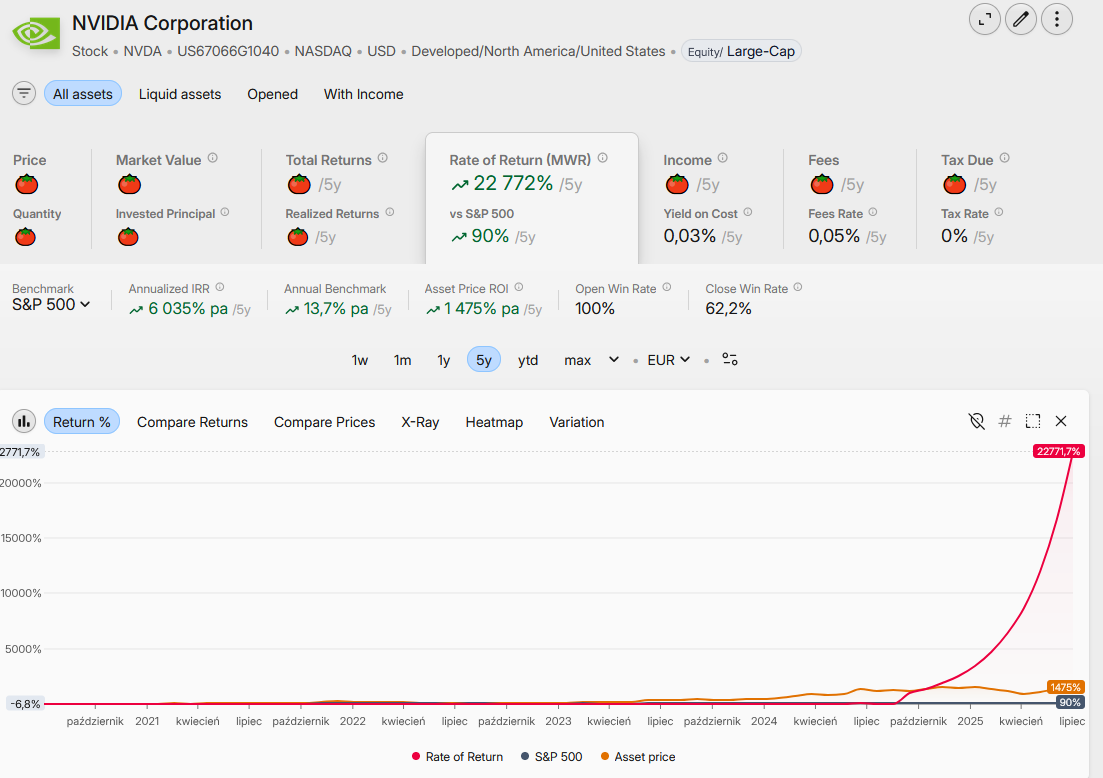Click the dashed-square selection icon on chart

(x=1033, y=421)
